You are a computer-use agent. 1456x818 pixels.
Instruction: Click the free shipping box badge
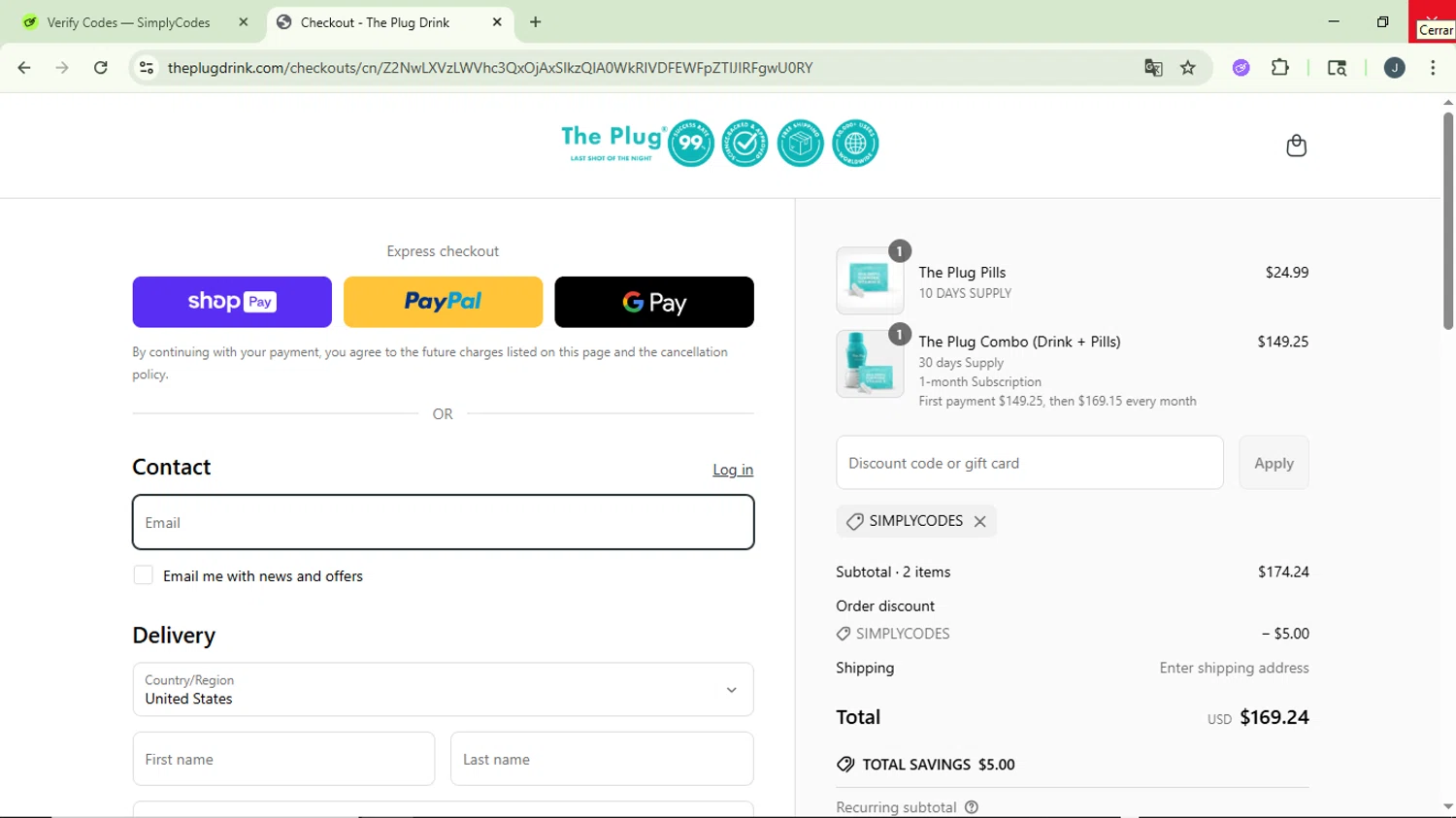click(x=801, y=144)
